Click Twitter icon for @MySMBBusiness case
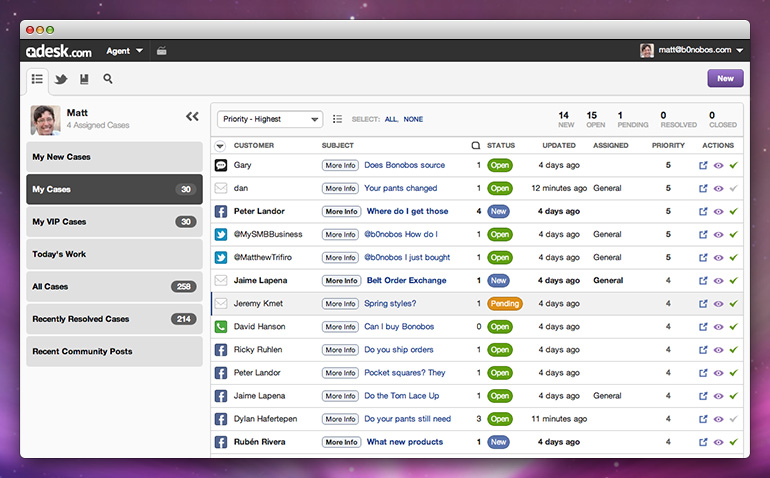 [221, 234]
